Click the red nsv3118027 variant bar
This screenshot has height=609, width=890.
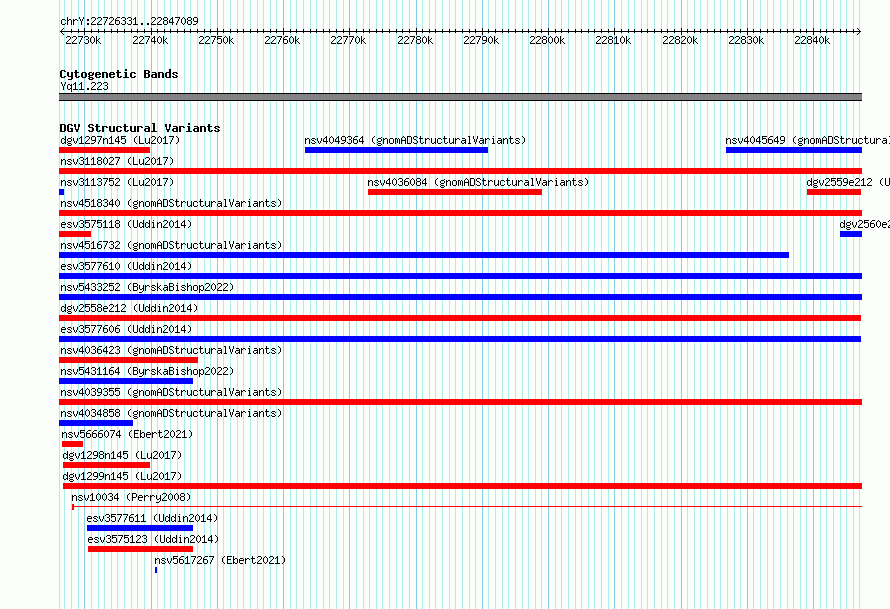tap(460, 171)
